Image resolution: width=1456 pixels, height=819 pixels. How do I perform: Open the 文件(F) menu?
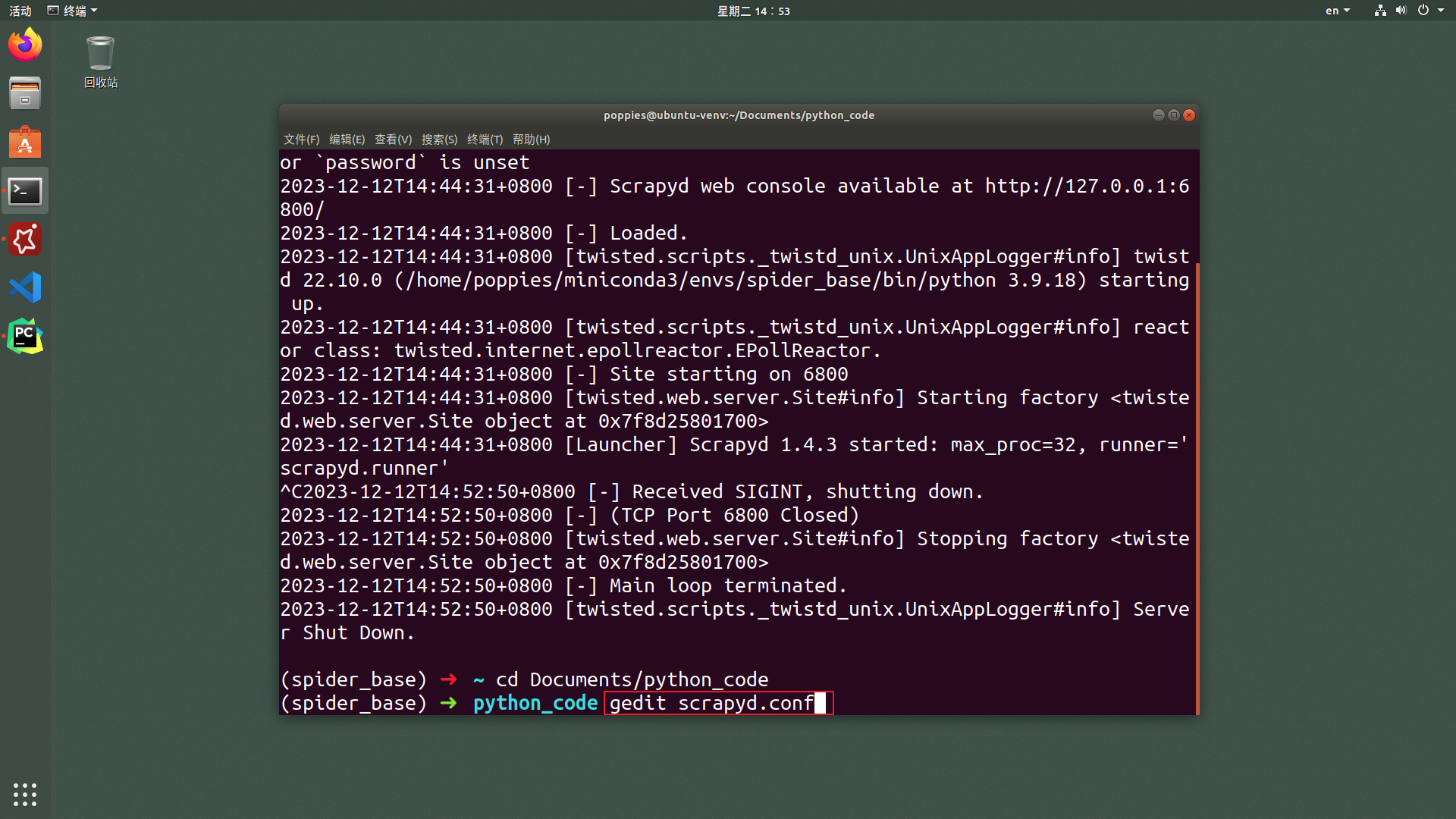tap(301, 140)
